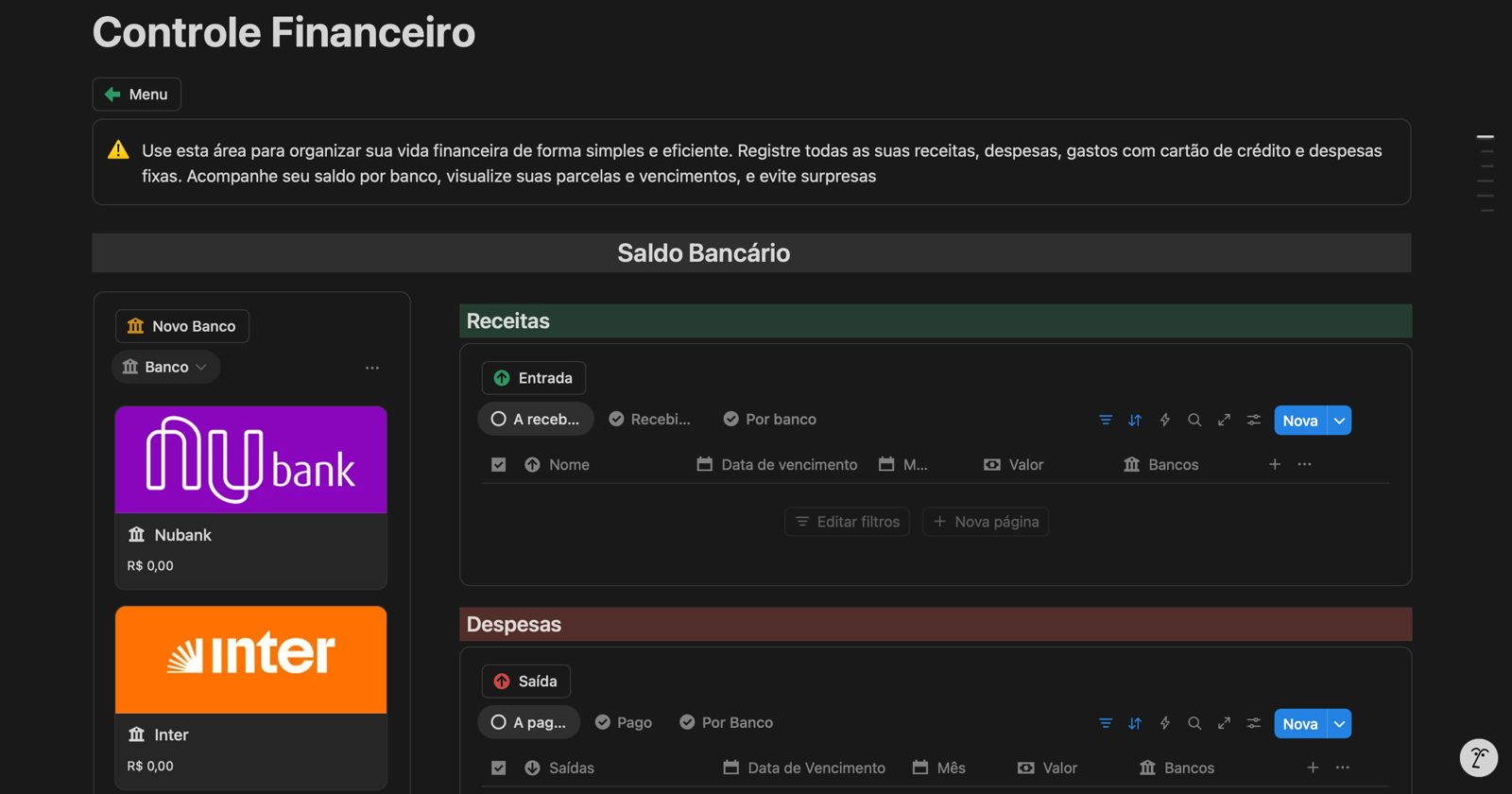Select the A pagar tab in Despesas
This screenshot has width=1512, height=794.
click(529, 722)
